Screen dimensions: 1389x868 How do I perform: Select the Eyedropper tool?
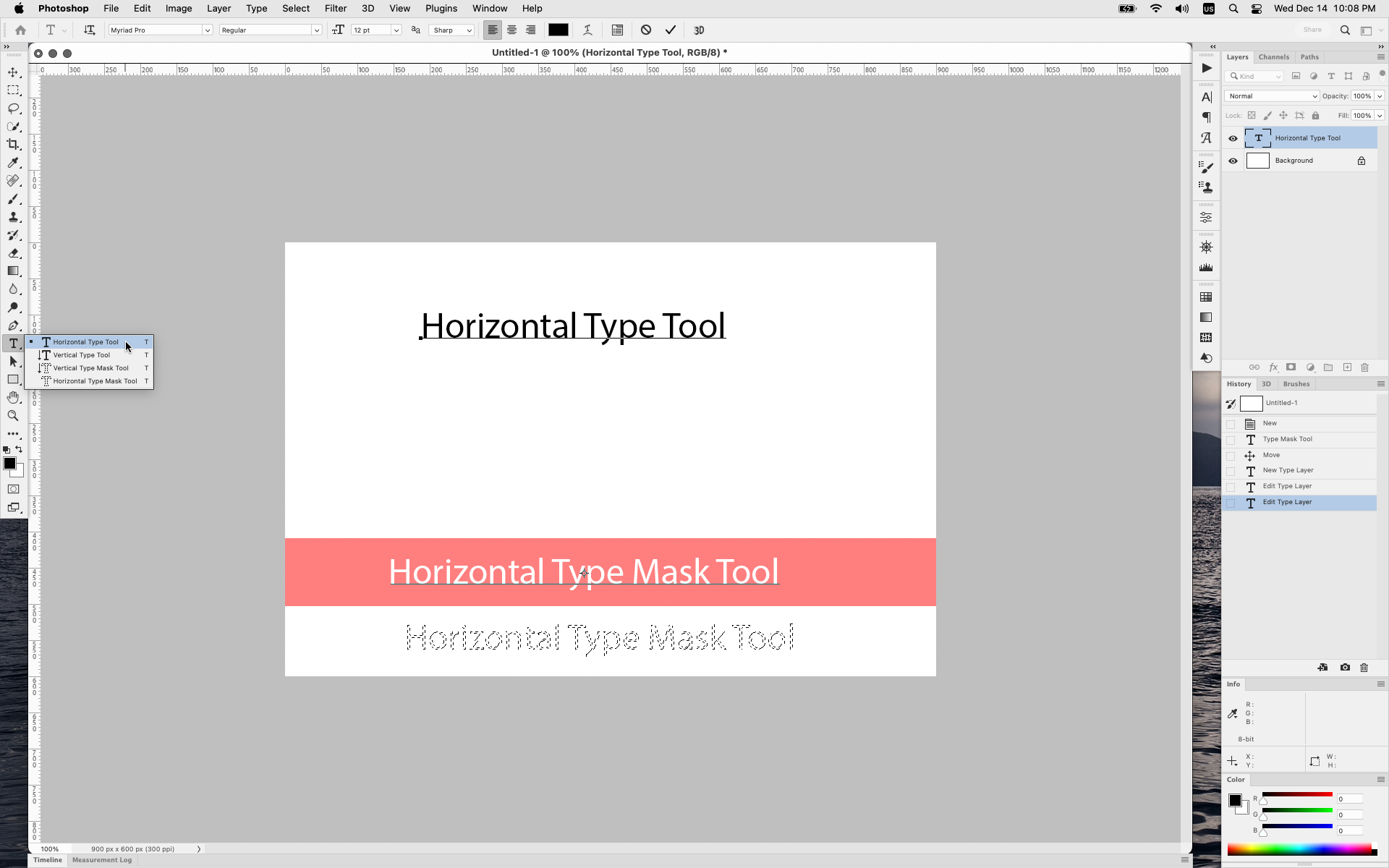13,163
